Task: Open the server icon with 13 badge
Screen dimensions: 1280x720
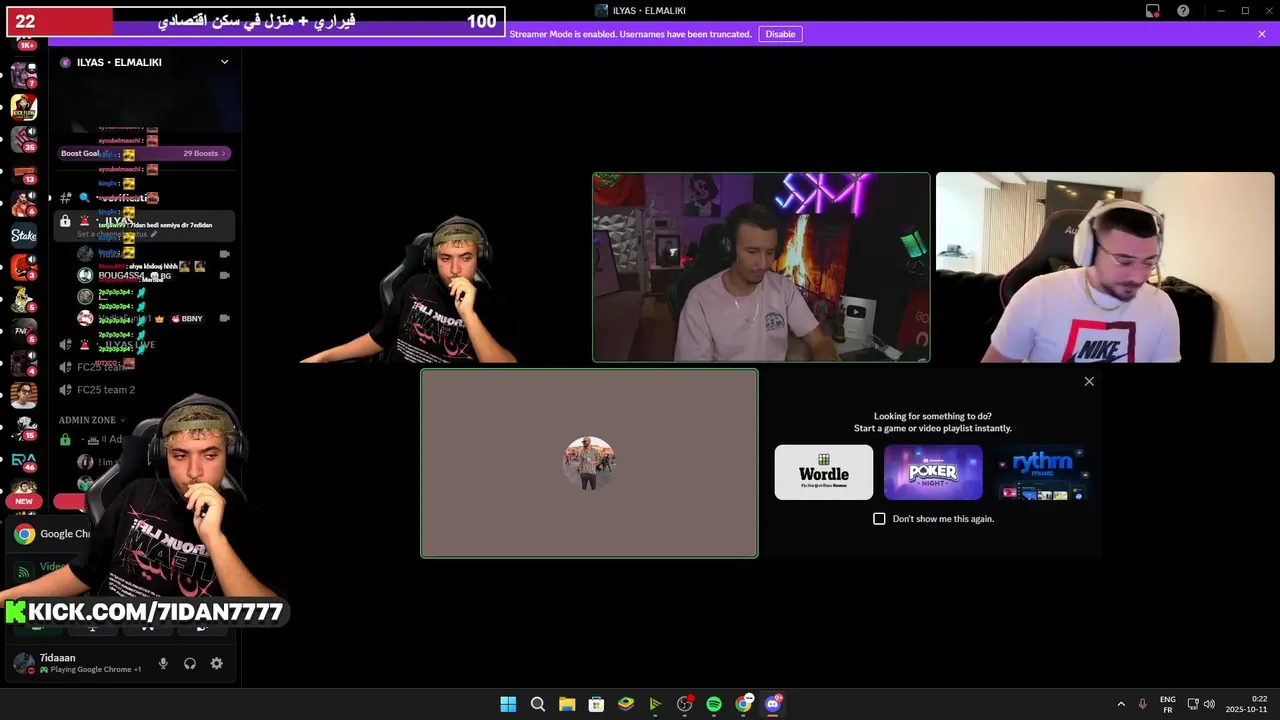Action: (24, 172)
